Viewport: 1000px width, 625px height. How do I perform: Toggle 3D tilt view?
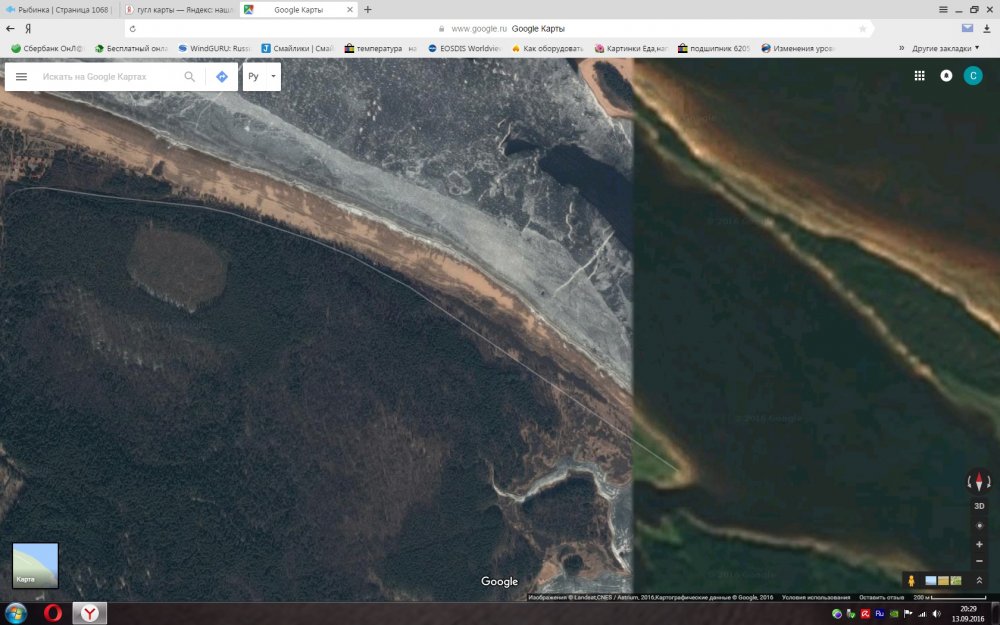point(979,506)
